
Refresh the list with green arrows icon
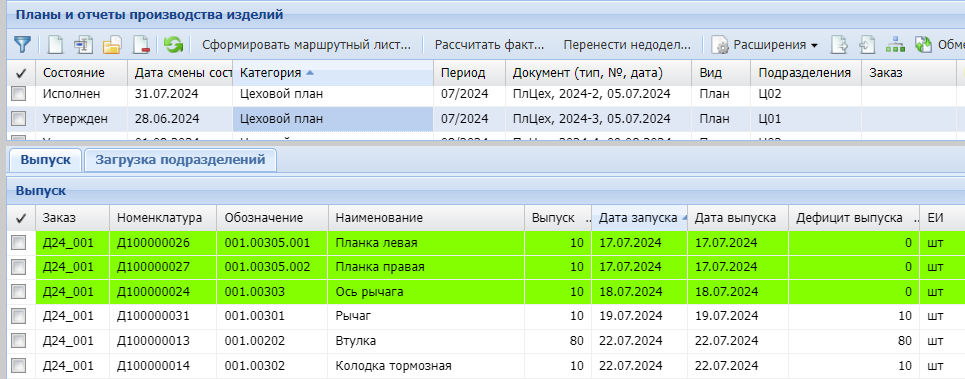[174, 44]
